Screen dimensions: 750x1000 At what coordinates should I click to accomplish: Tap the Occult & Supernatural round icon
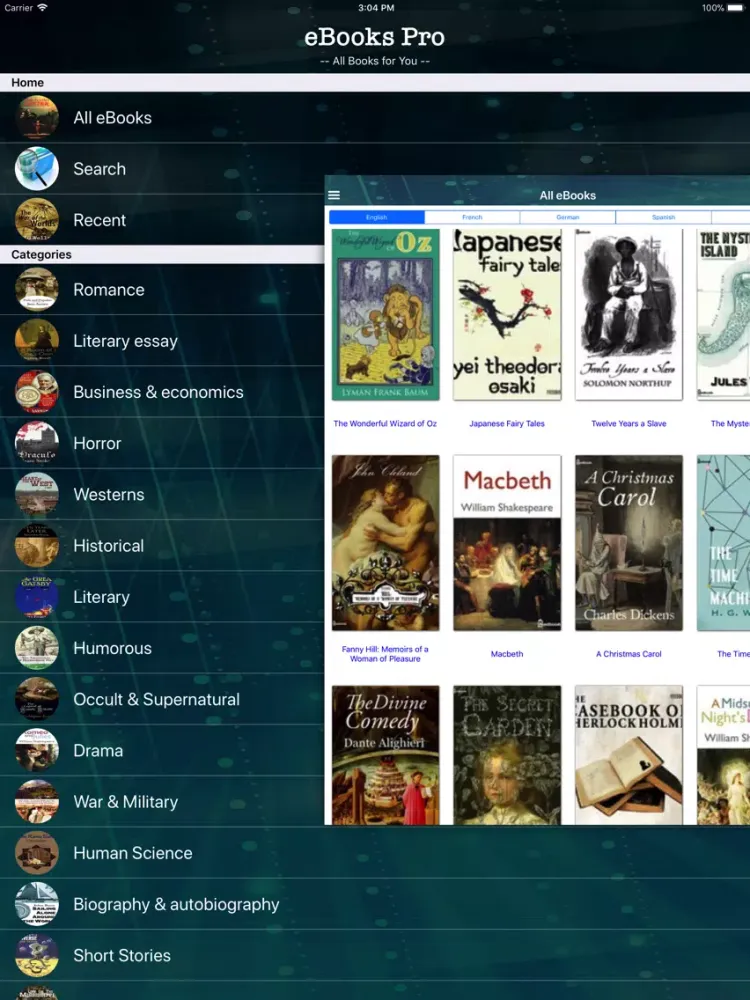37,699
